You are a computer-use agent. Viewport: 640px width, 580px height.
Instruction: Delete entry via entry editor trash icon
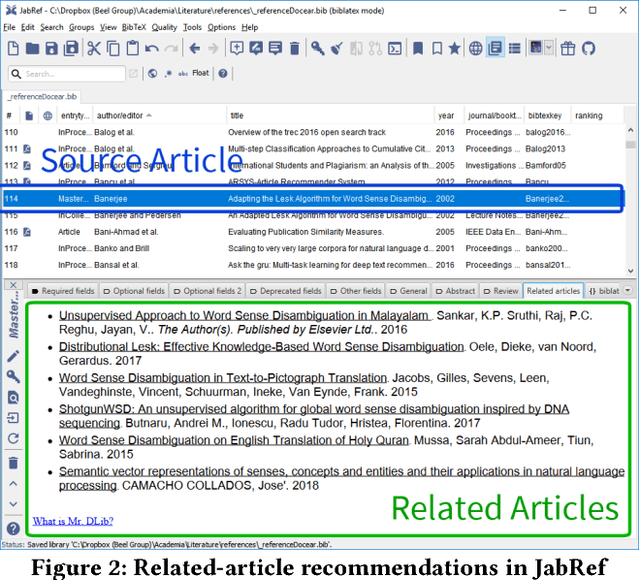[x=13, y=463]
